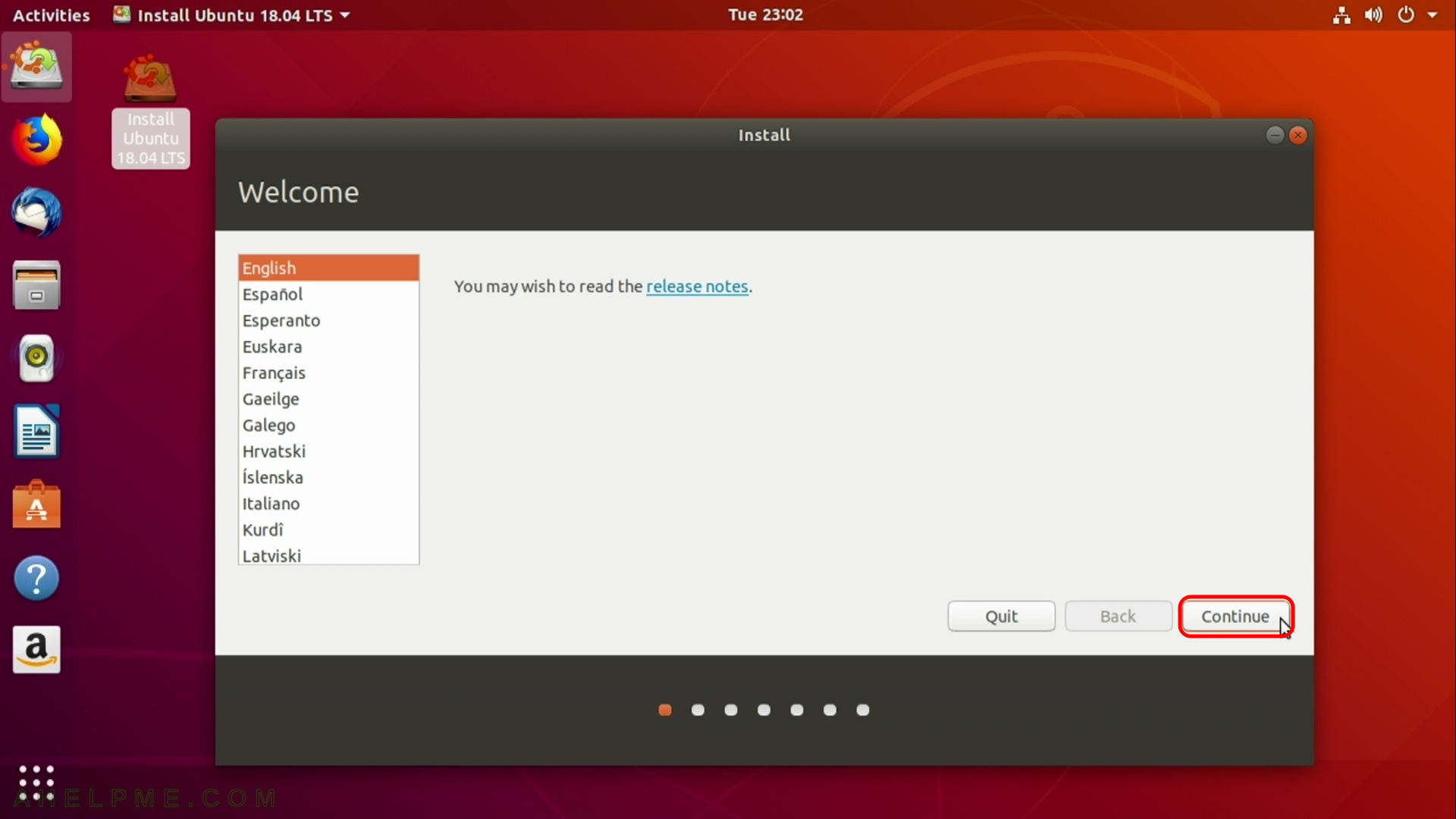The width and height of the screenshot is (1456, 819).
Task: Select Install Ubuntu 18.04 LTS desktop icon
Action: (x=150, y=111)
